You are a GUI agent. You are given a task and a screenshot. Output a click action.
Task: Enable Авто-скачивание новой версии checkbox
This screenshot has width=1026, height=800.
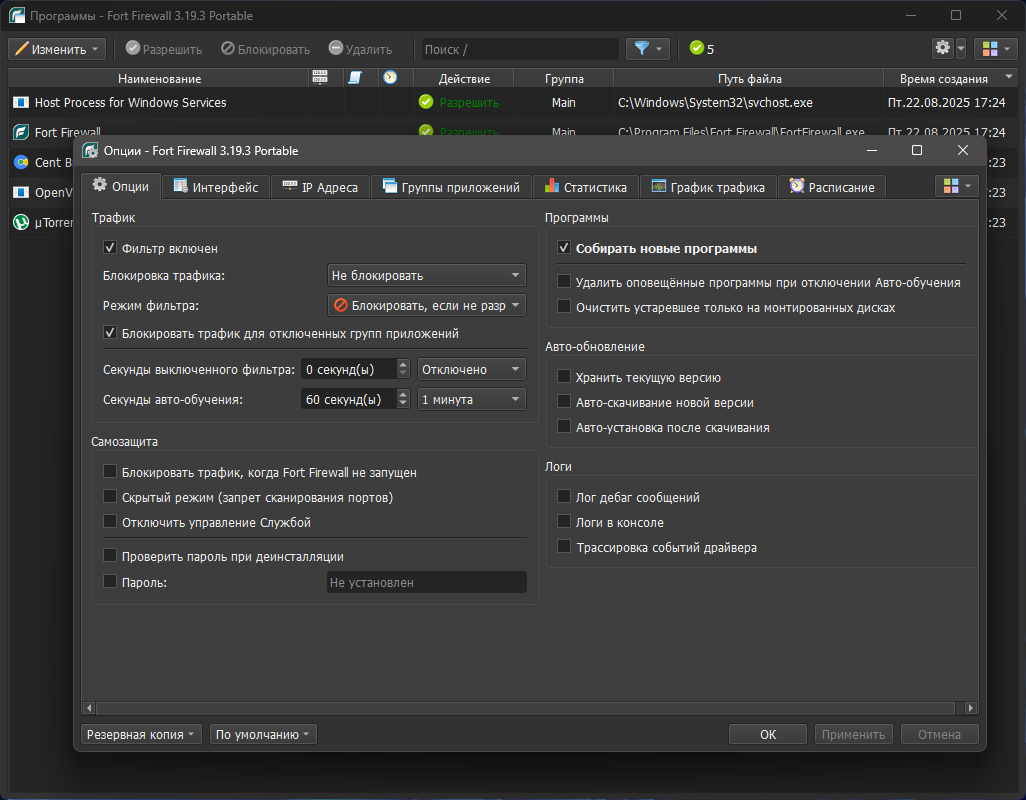(564, 402)
